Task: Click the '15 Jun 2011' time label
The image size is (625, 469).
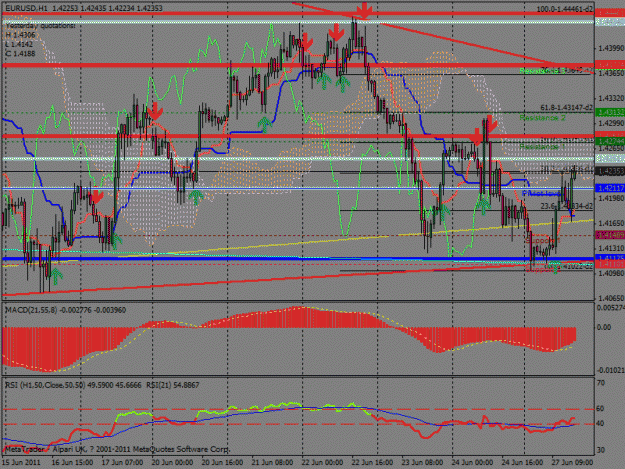Action: 21,462
